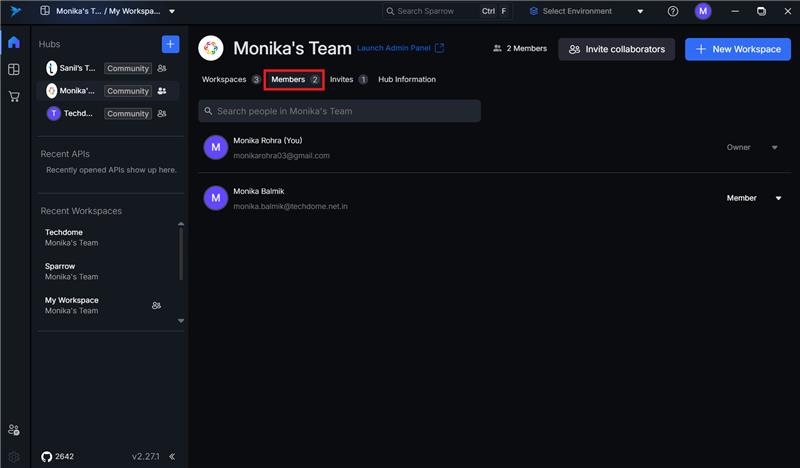
Task: Click the GitHub stars icon showing 2642
Action: [x=47, y=457]
